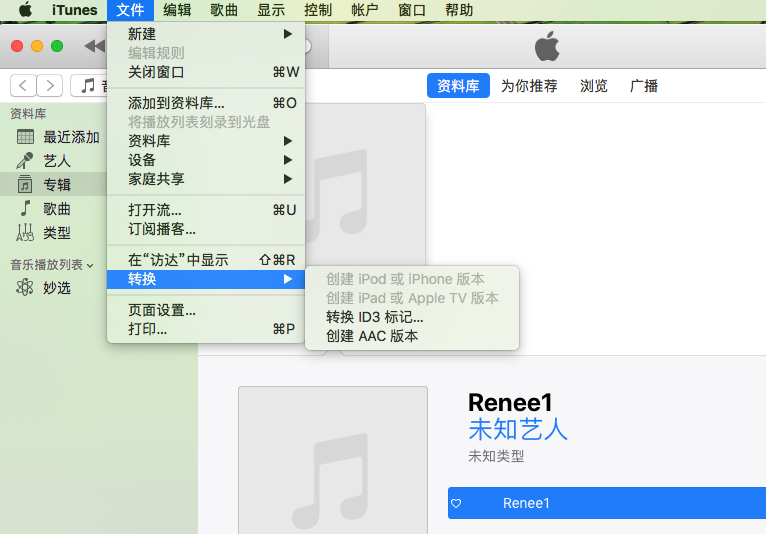The width and height of the screenshot is (766, 534).
Task: Expand the 家庭共享 submenu
Action: [206, 179]
